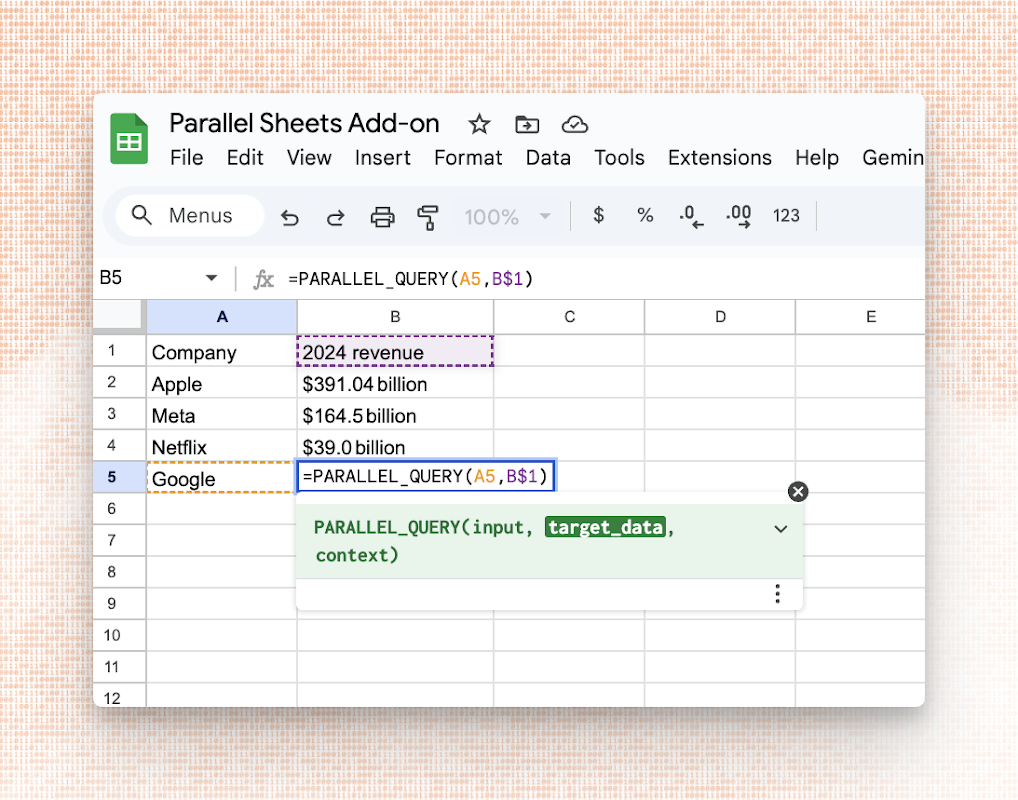Open the Edit menu

click(245, 158)
